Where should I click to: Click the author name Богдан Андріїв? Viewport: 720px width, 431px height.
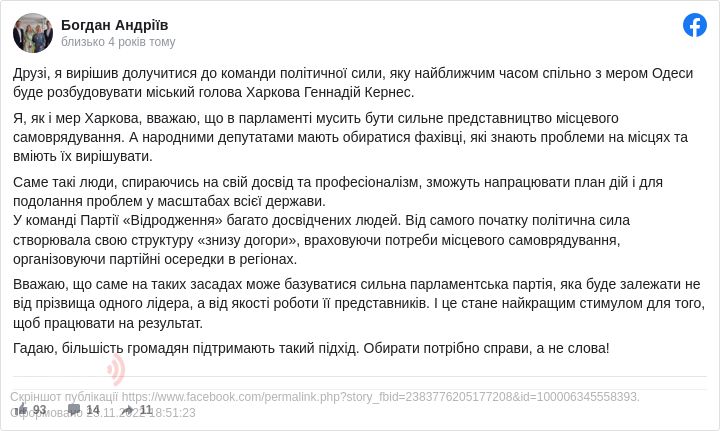115,24
